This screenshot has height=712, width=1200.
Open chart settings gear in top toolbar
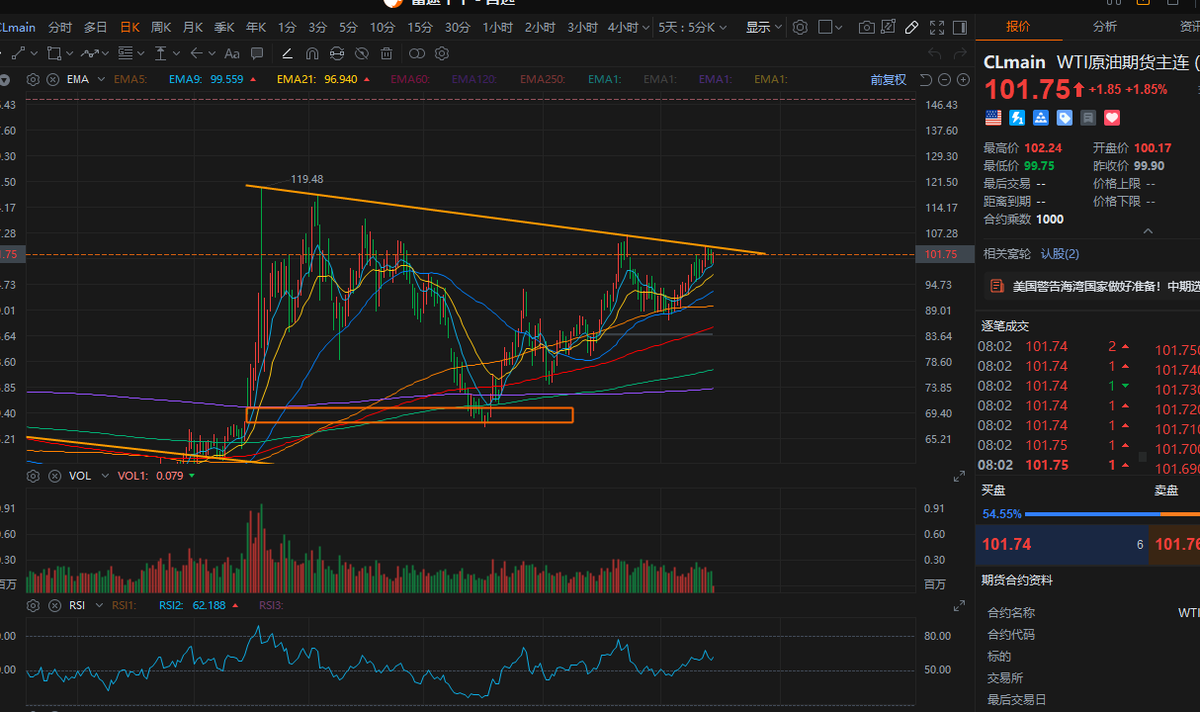[800, 27]
